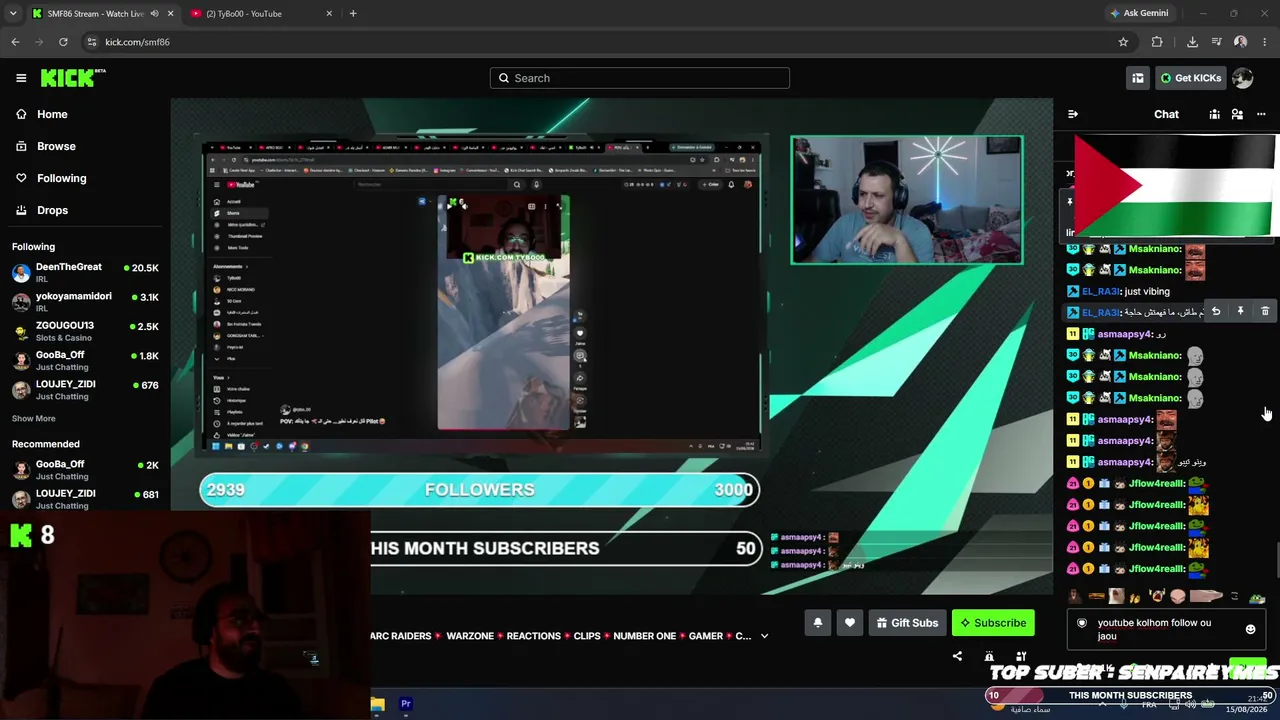Open ZGOUGOU13 followed channel
Viewport: 1280px width, 720px height.
[85, 331]
